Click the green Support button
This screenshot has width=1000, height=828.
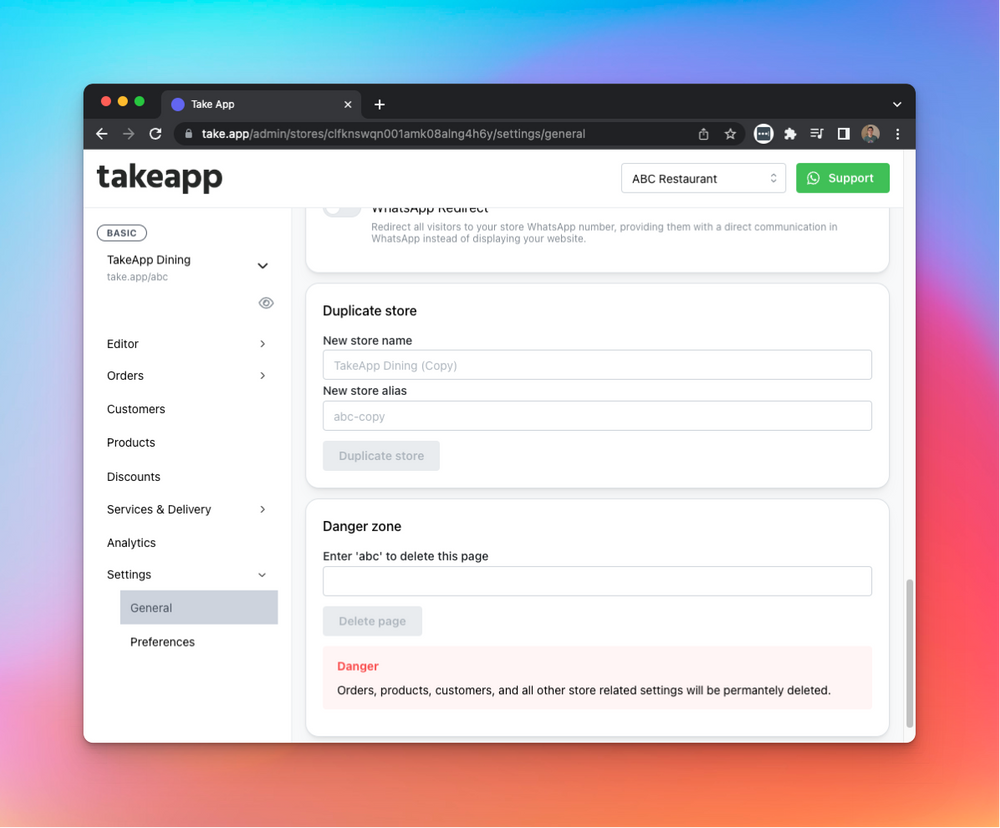click(x=842, y=178)
